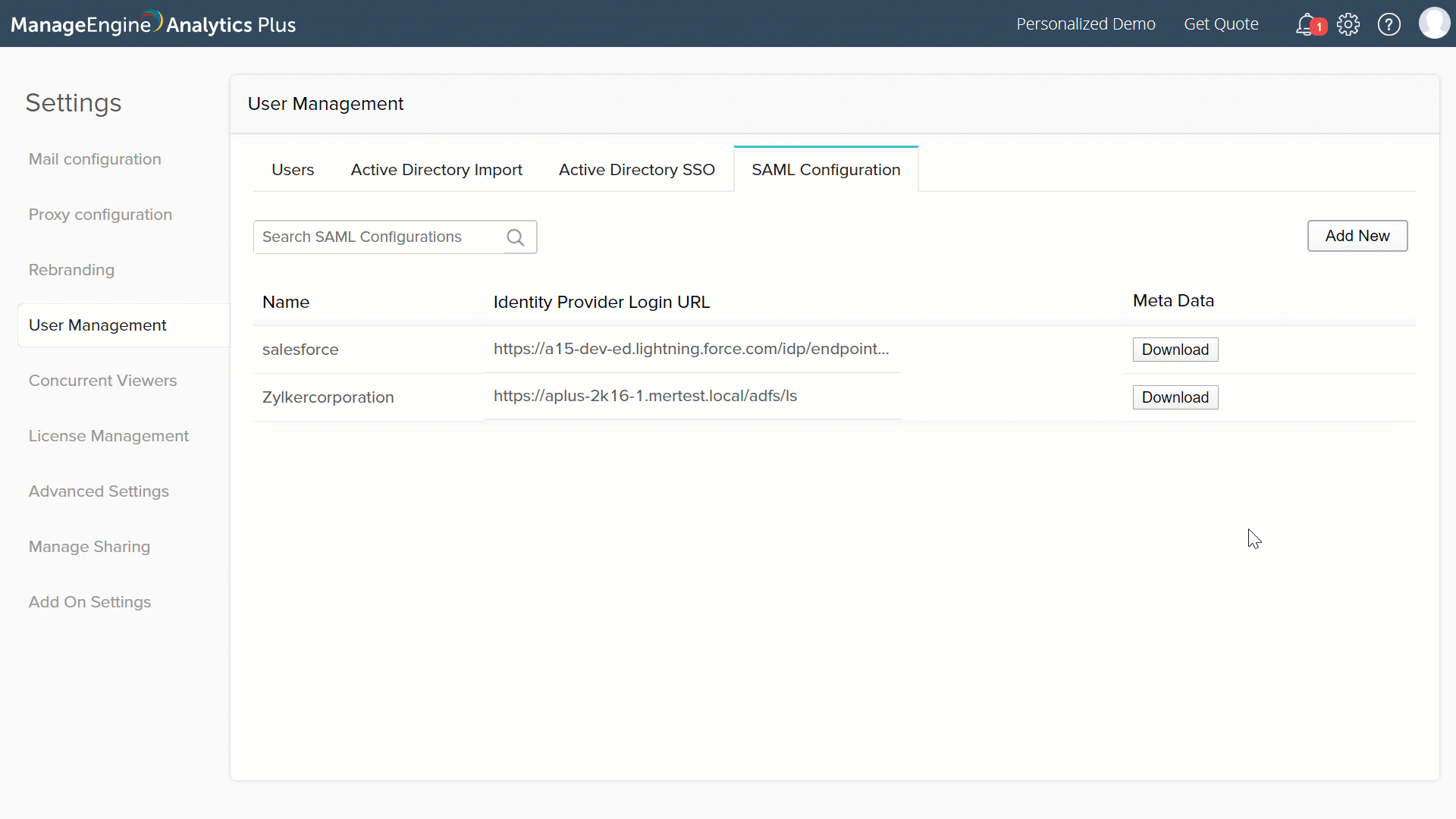Screen dimensions: 1456x819
Task: Click the search magnifier icon
Action: [x=516, y=238]
